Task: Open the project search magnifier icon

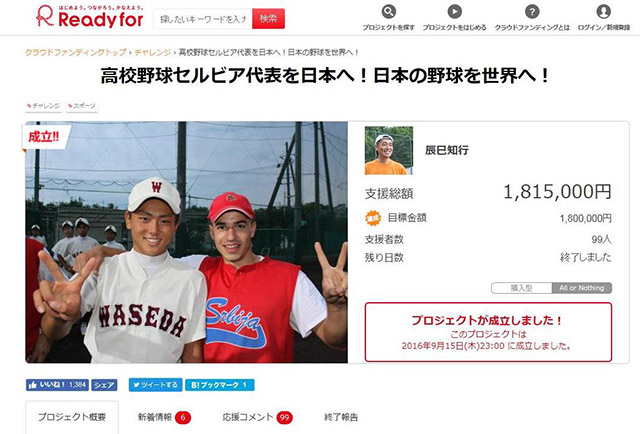Action: 389,11
